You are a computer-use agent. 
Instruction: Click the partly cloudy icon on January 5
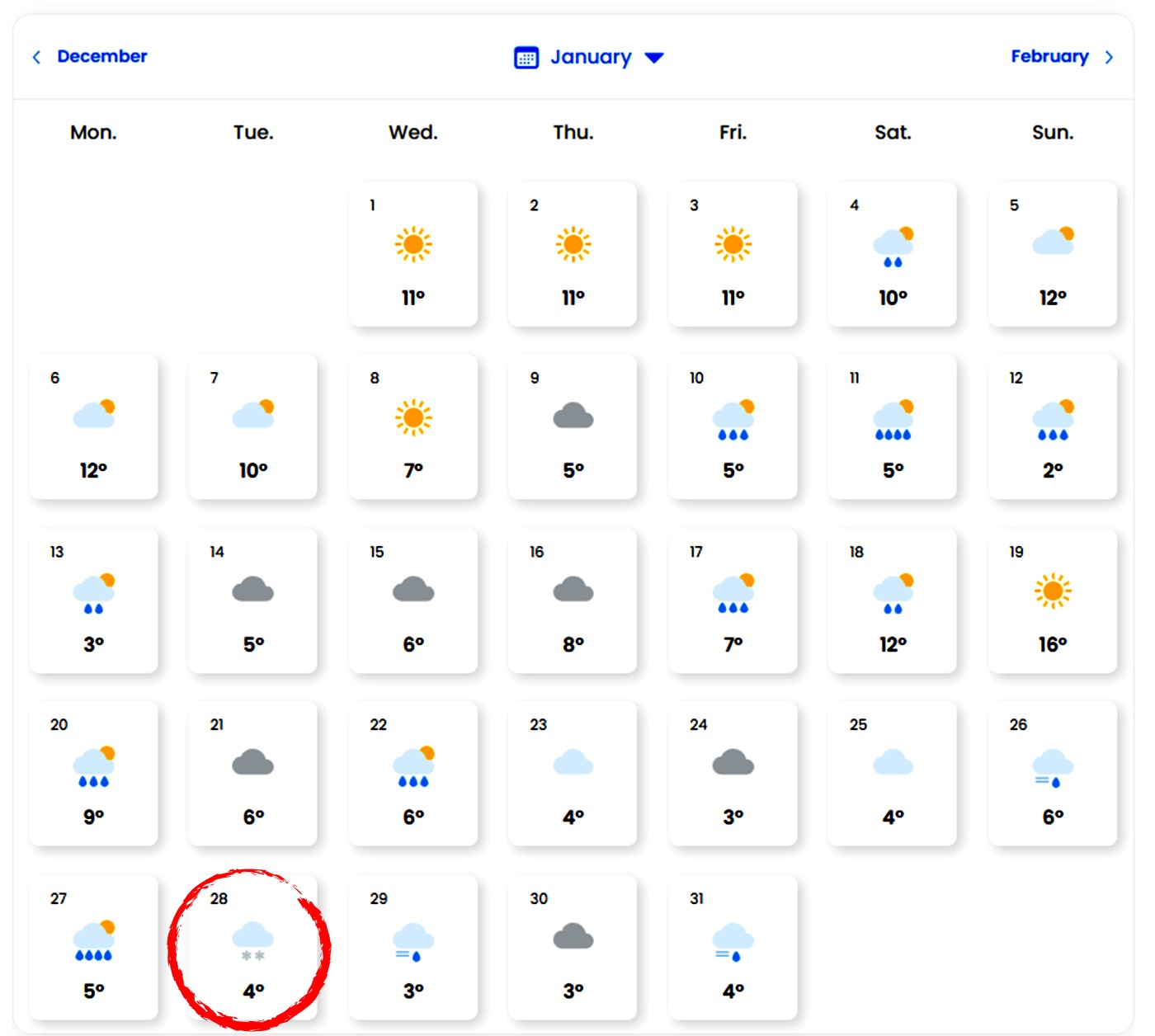click(1054, 241)
